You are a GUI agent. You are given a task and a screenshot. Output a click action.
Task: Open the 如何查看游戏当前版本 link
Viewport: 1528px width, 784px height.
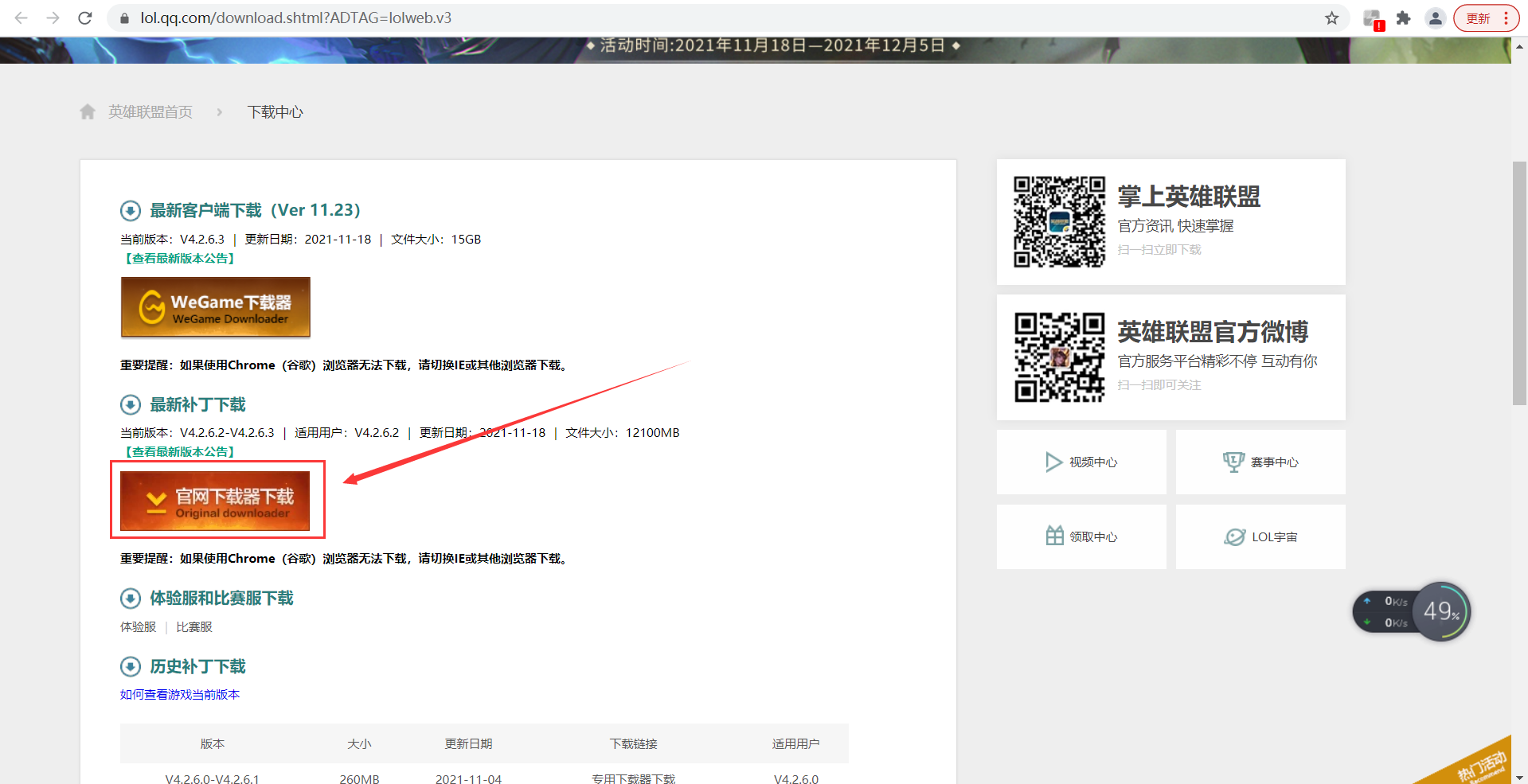pos(180,695)
